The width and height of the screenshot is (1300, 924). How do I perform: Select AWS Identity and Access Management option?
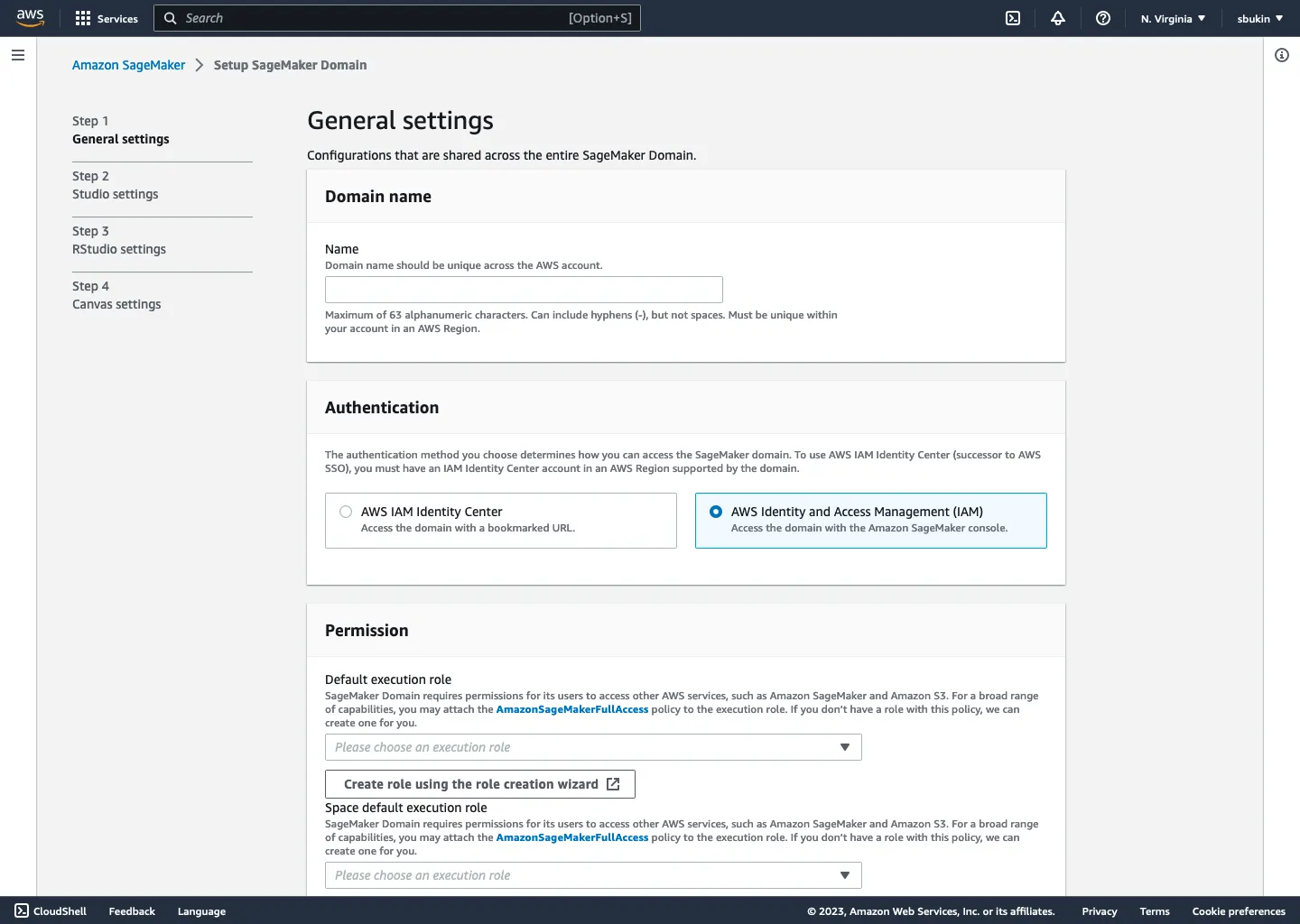[x=716, y=512]
